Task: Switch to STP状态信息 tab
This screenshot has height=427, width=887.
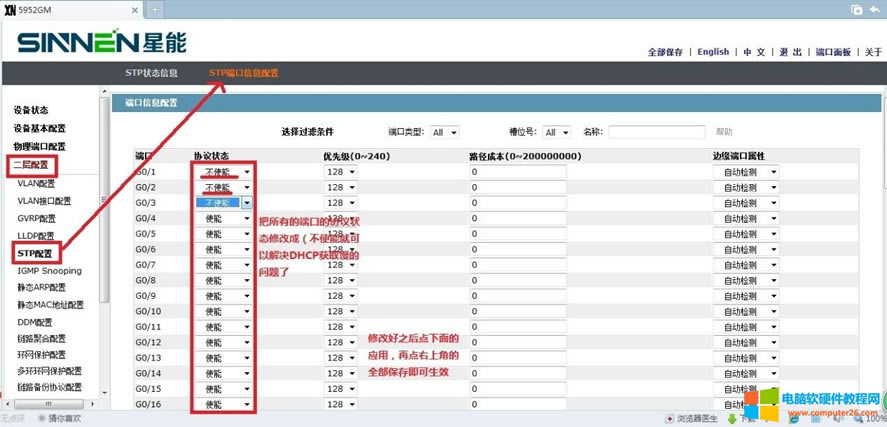Action: tap(151, 73)
